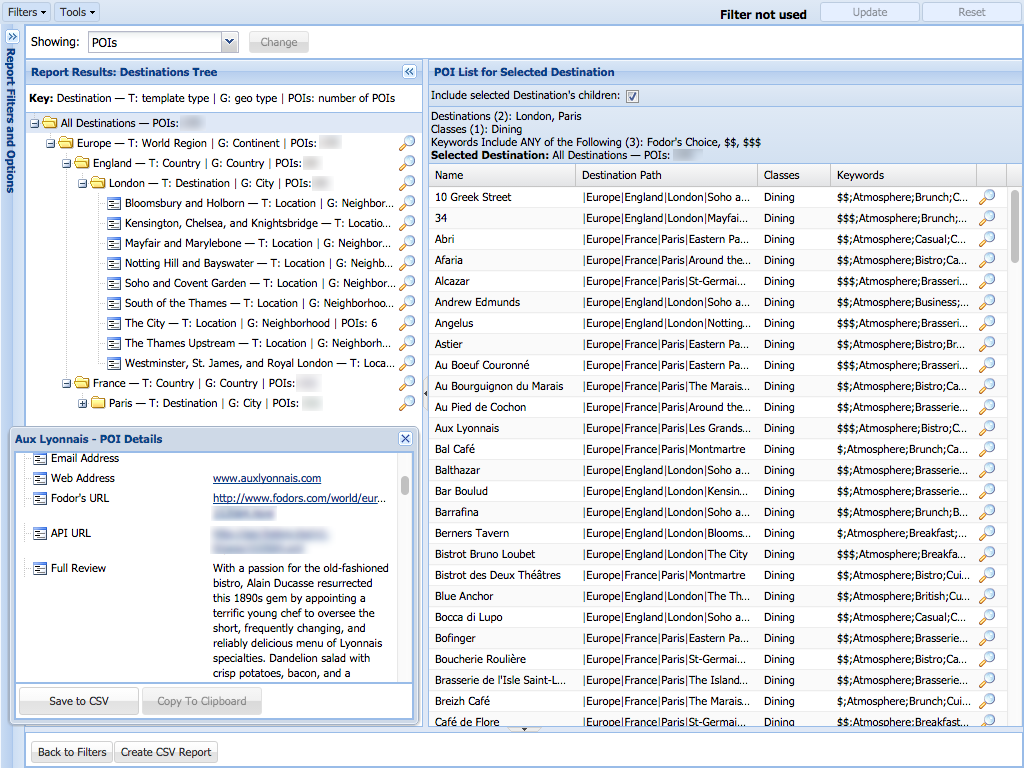This screenshot has height=768, width=1024.
Task: Click the Reset filter button
Action: click(x=972, y=12)
